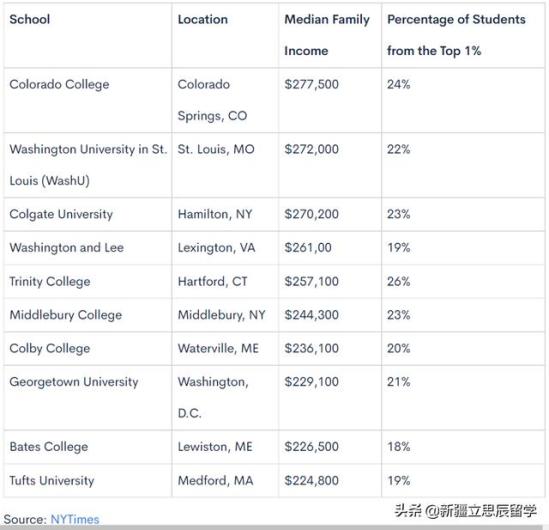The width and height of the screenshot is (549, 530).
Task: Click the Colorado College cell
Action: [59, 84]
